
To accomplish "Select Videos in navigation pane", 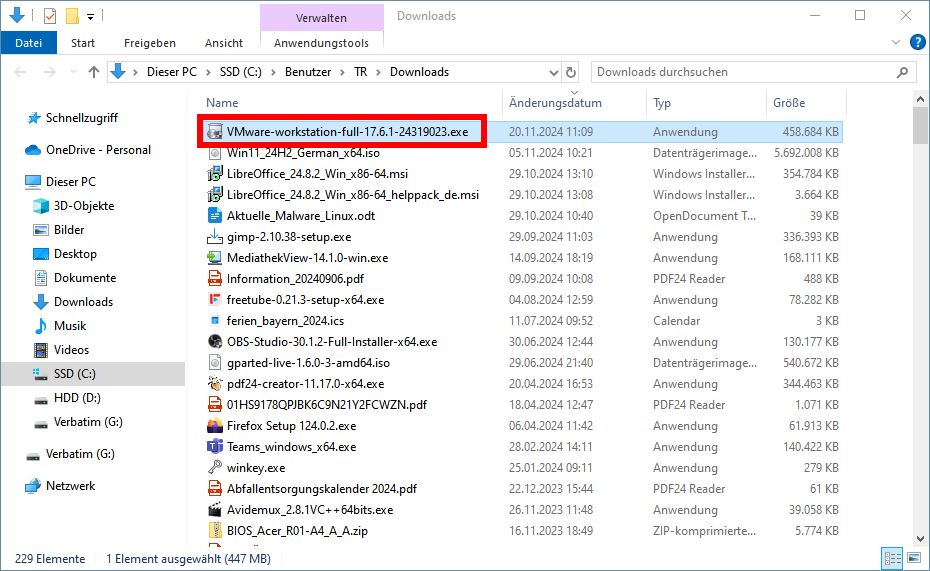I will (x=71, y=350).
